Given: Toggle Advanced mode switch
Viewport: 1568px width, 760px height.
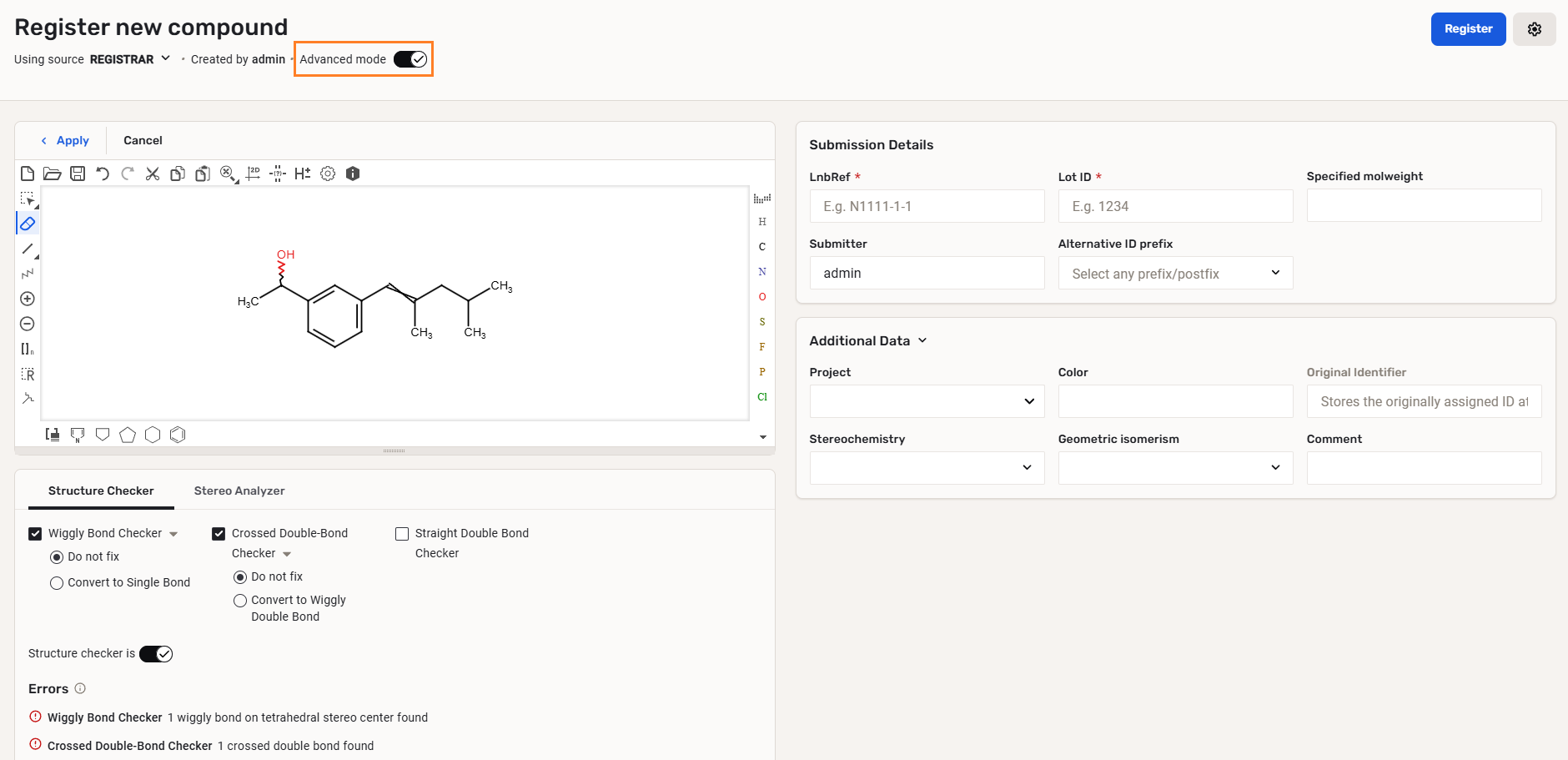Looking at the screenshot, I should 410,59.
